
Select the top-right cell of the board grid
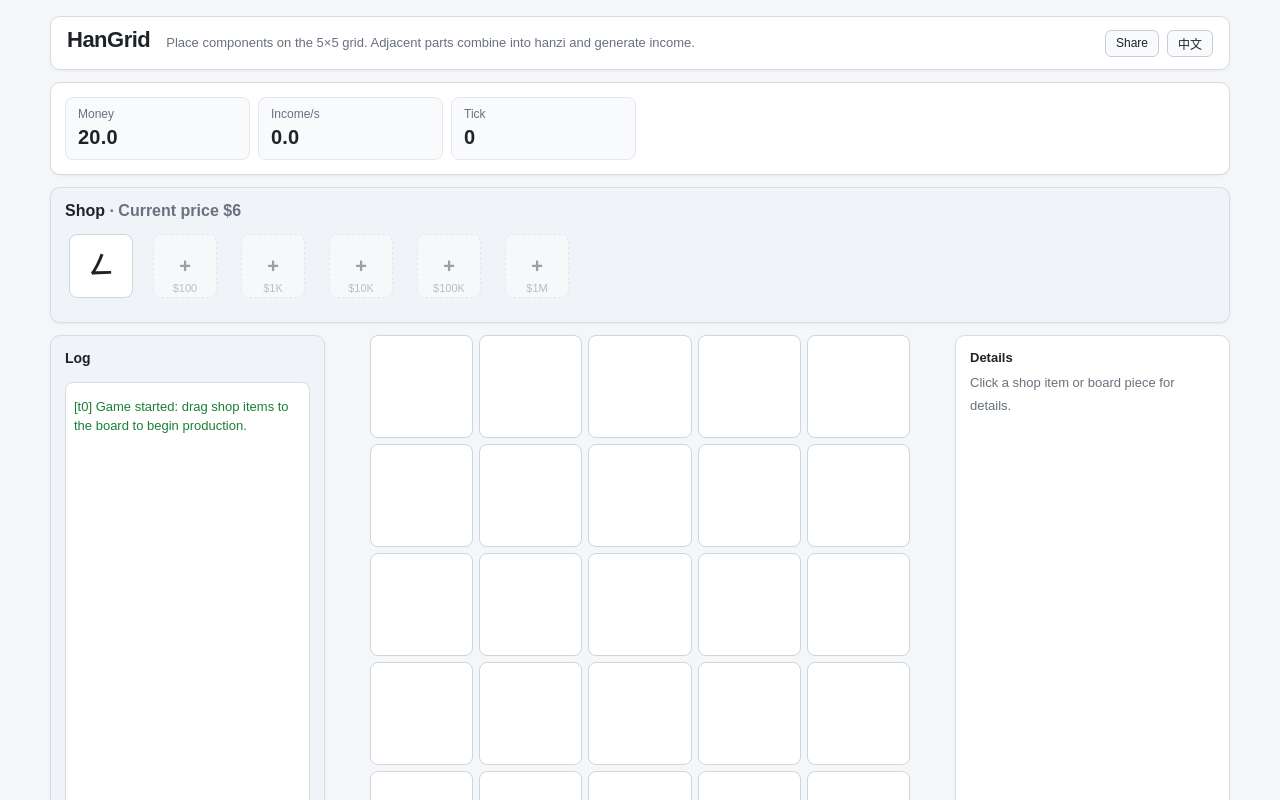point(858,386)
